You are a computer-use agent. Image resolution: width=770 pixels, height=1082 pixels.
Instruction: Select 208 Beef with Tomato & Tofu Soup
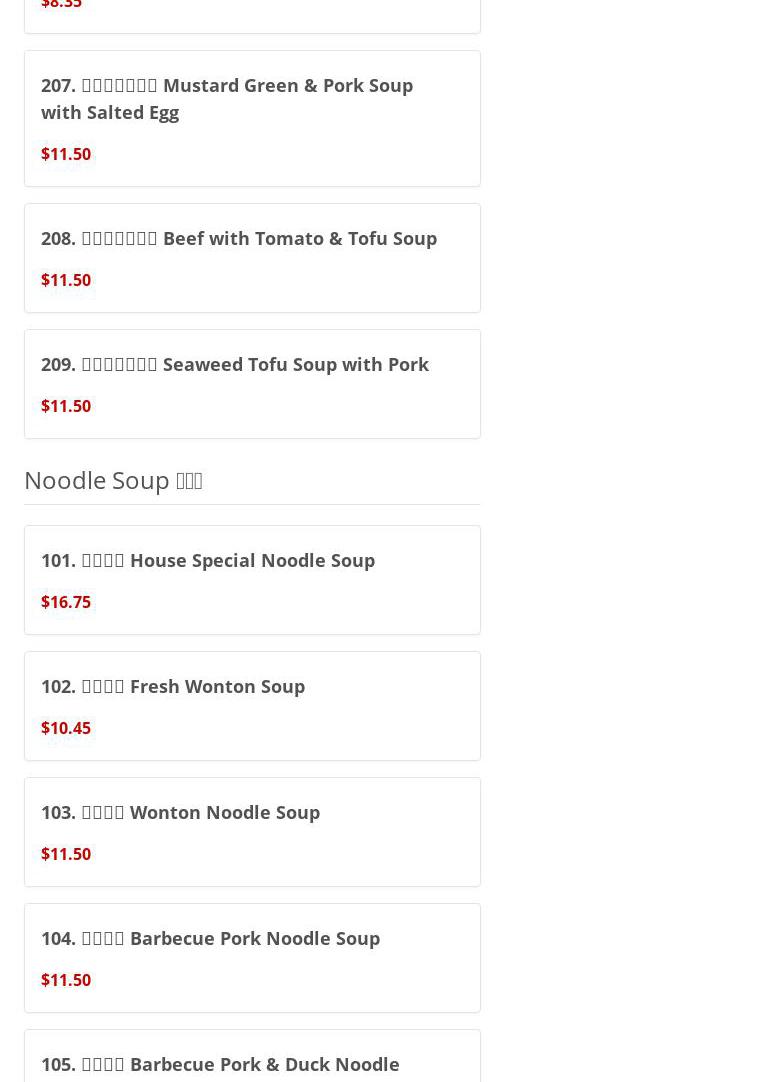[239, 238]
